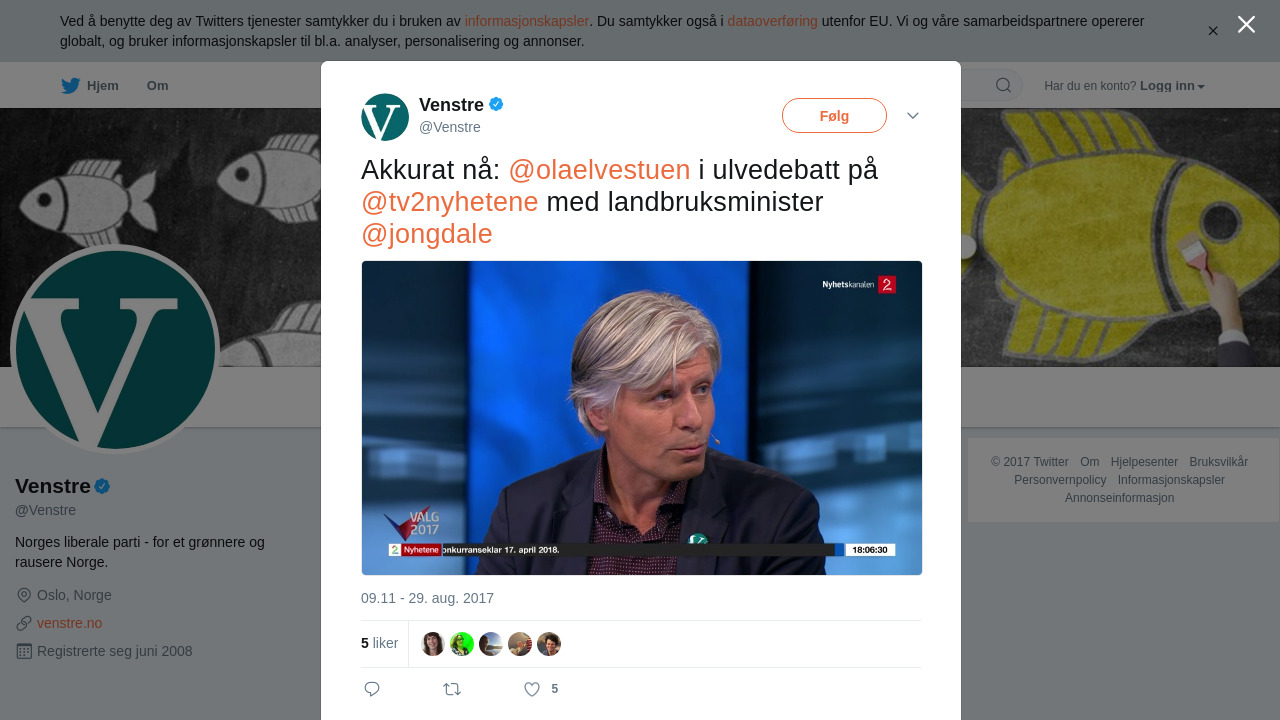The image size is (1280, 720).
Task: Open the tweet's TV debate image
Action: click(642, 418)
